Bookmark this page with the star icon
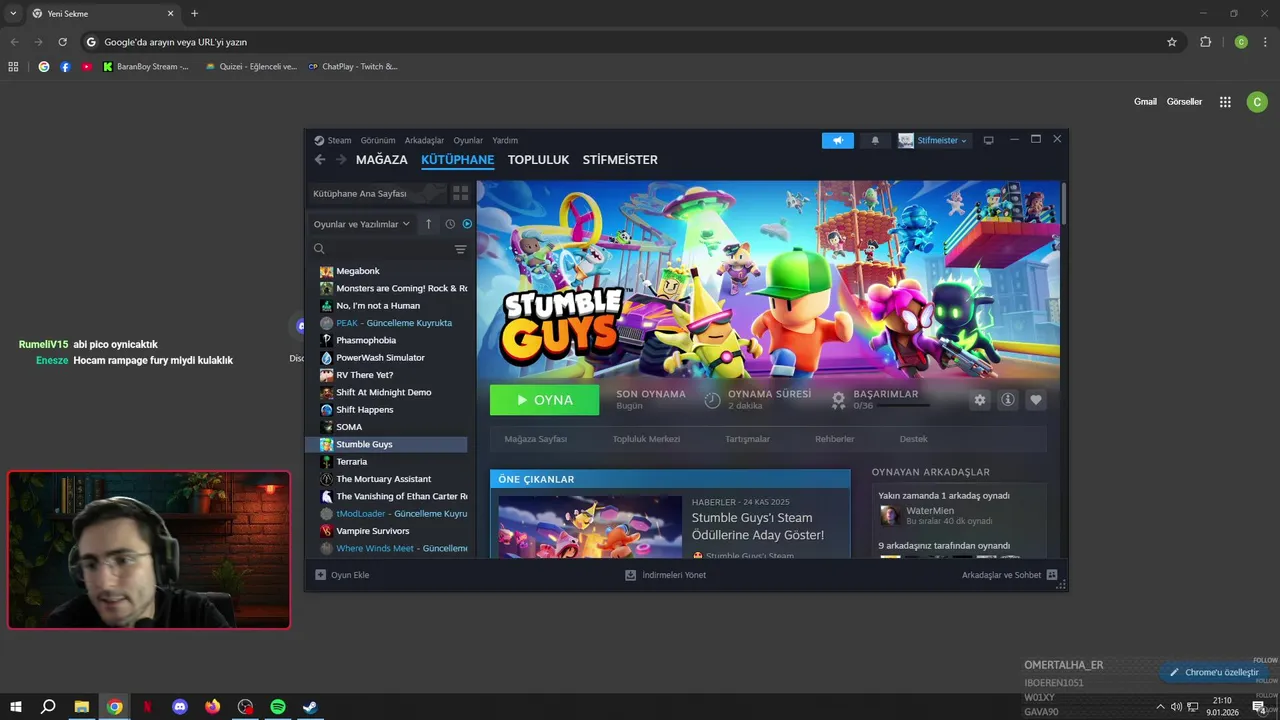The height and width of the screenshot is (720, 1280). coord(1172,42)
